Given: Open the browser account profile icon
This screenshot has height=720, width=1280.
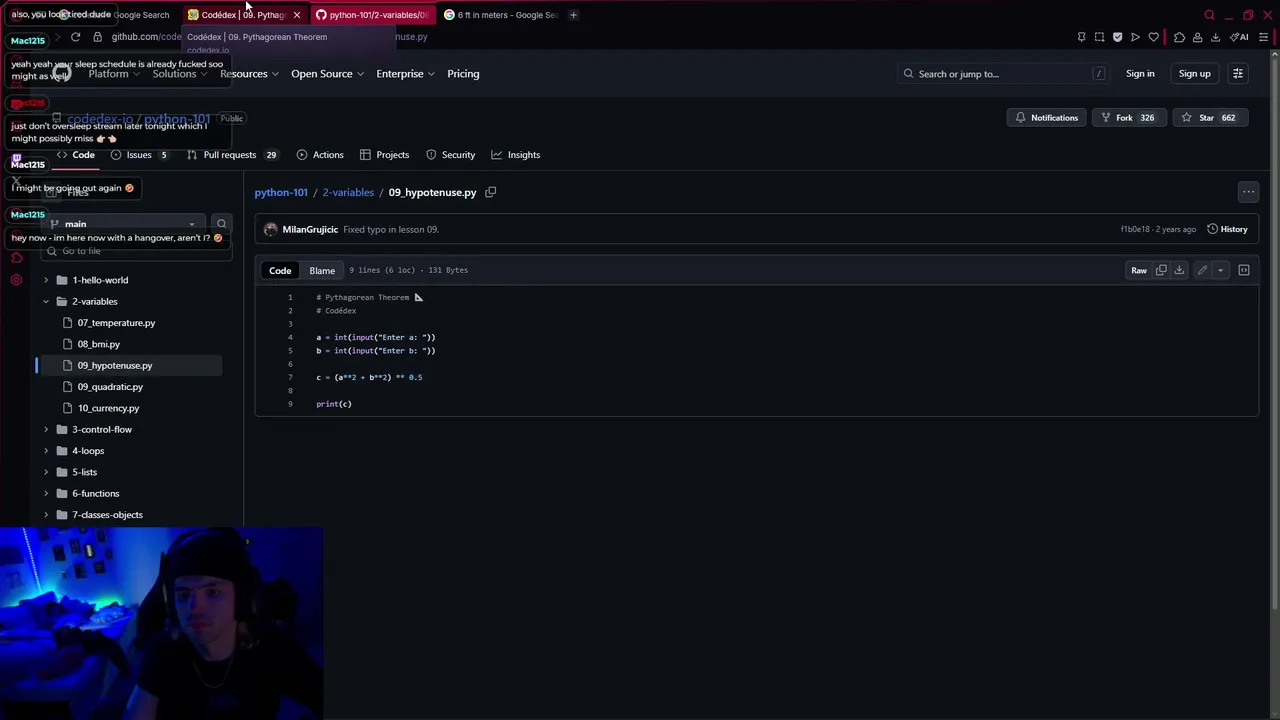Looking at the screenshot, I should 1197,37.
